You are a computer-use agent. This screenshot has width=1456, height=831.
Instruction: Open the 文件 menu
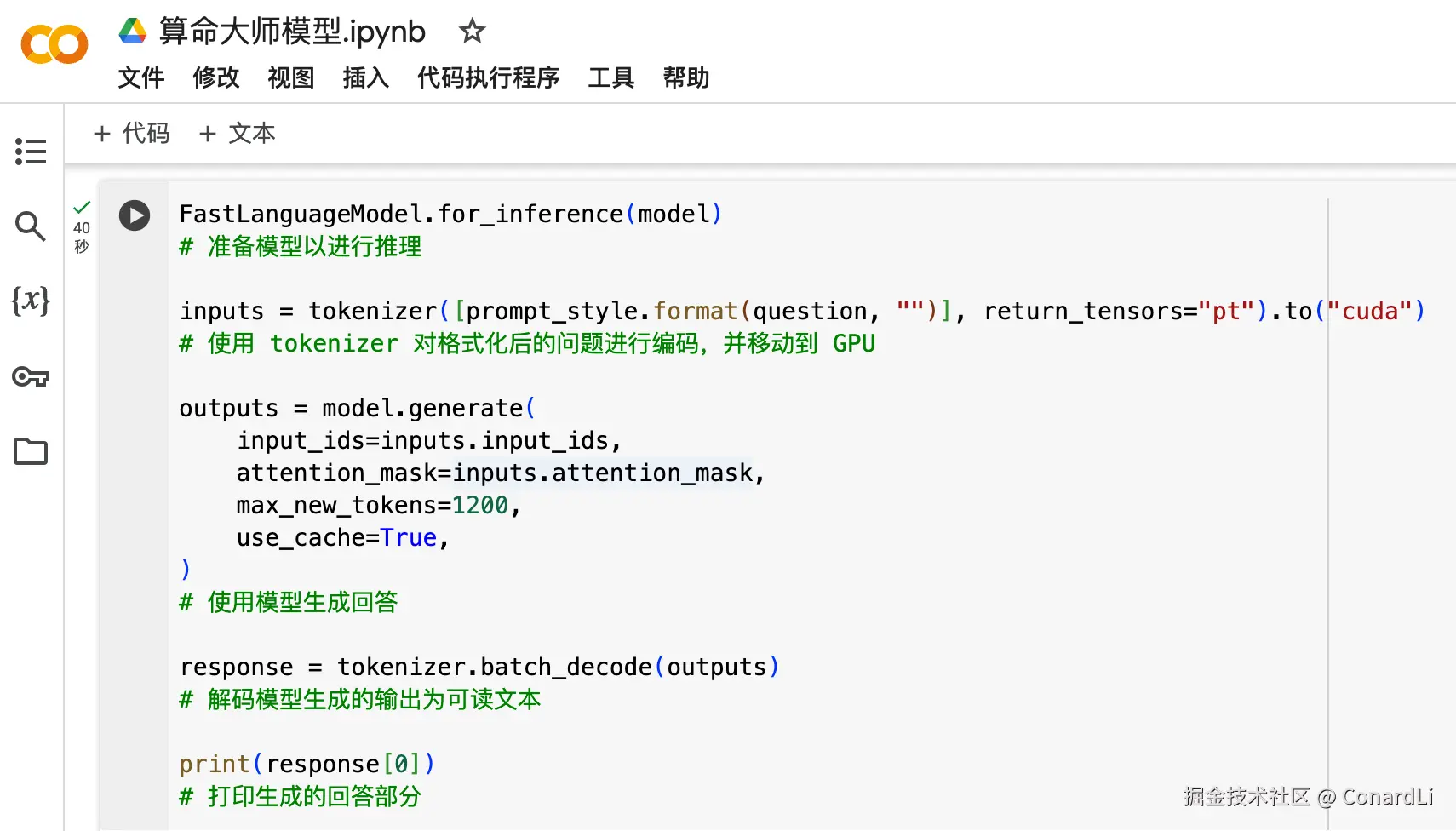141,77
